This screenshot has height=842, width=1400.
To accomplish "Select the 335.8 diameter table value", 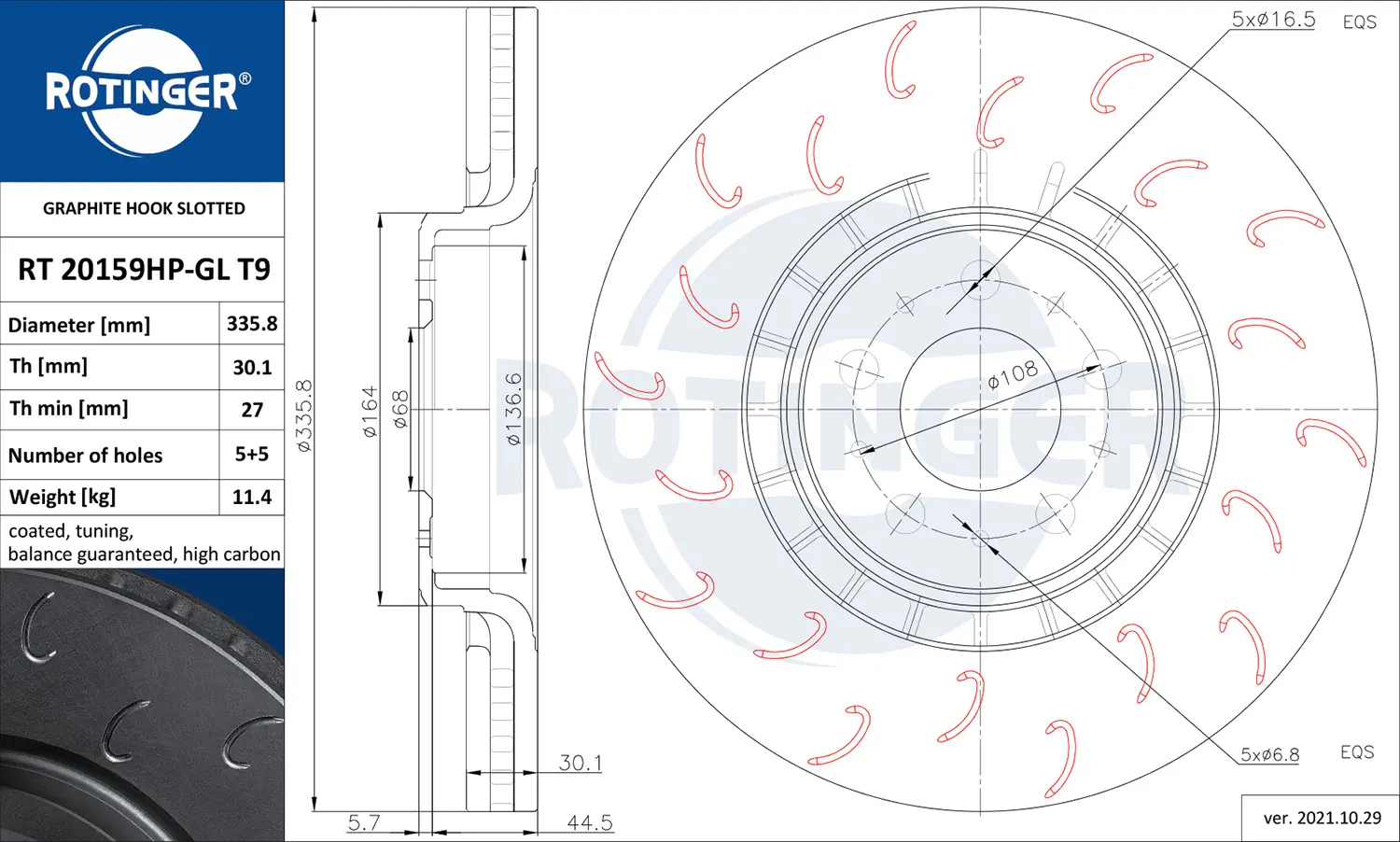I will 252,323.
